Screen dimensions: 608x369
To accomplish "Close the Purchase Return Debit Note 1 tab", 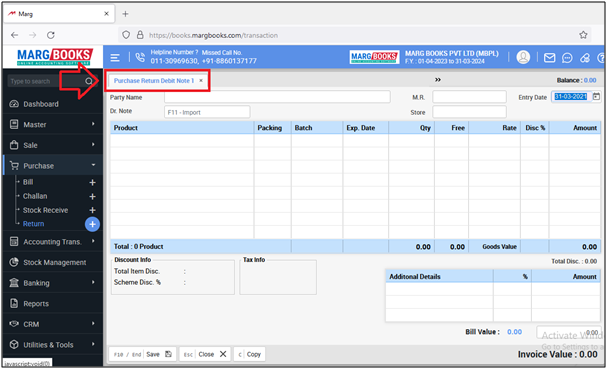I will click(201, 81).
